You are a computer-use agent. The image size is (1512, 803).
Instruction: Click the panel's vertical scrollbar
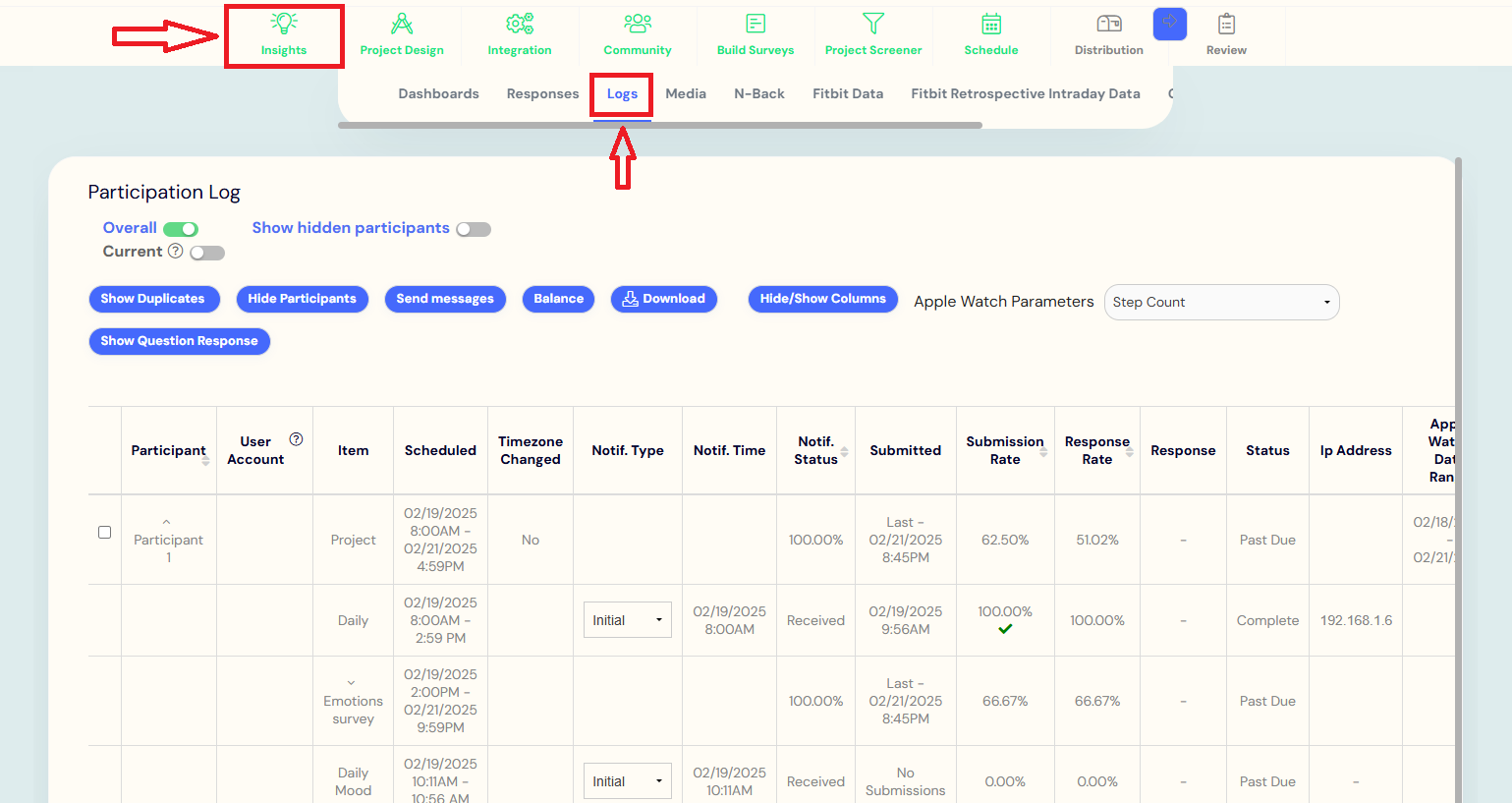pyautogui.click(x=1459, y=480)
